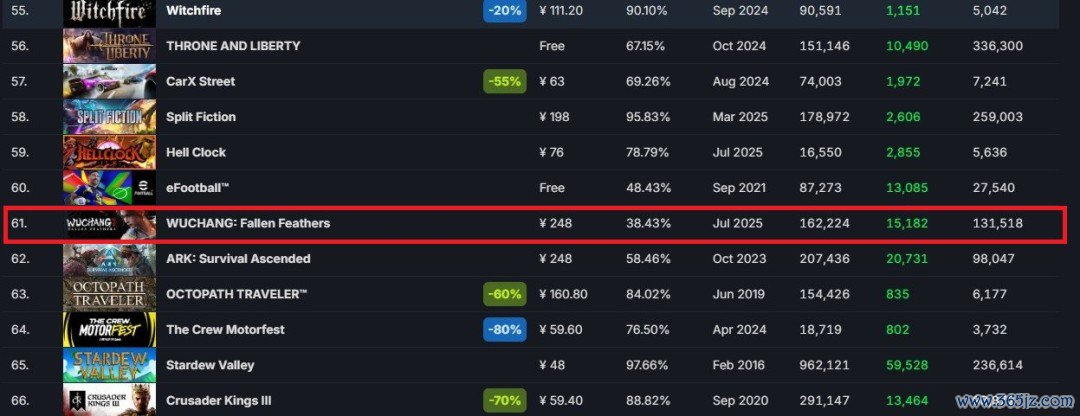Open the WUCHANG Fallen Feathers thumbnail

pos(110,223)
